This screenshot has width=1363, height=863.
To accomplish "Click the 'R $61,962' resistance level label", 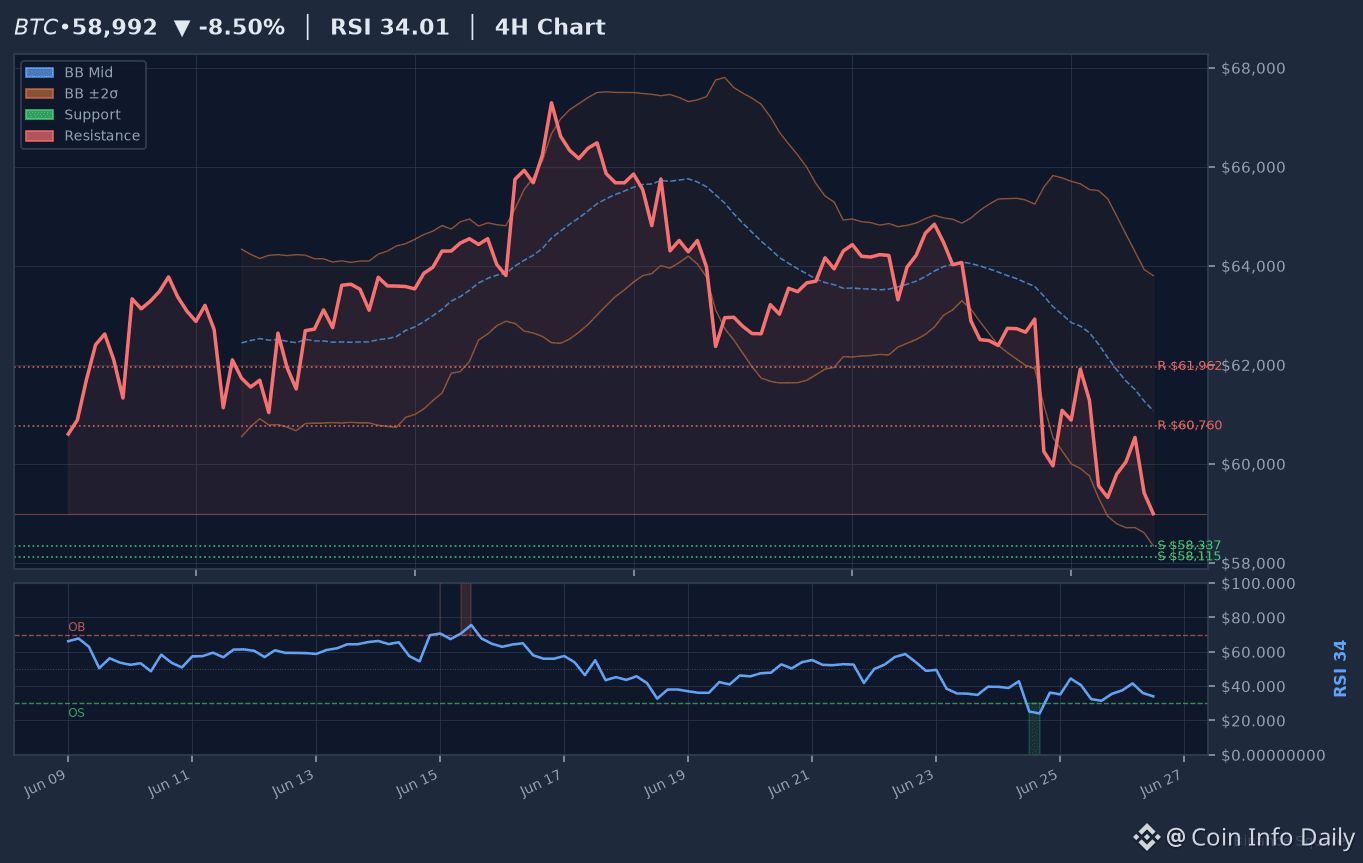I will [x=1189, y=366].
